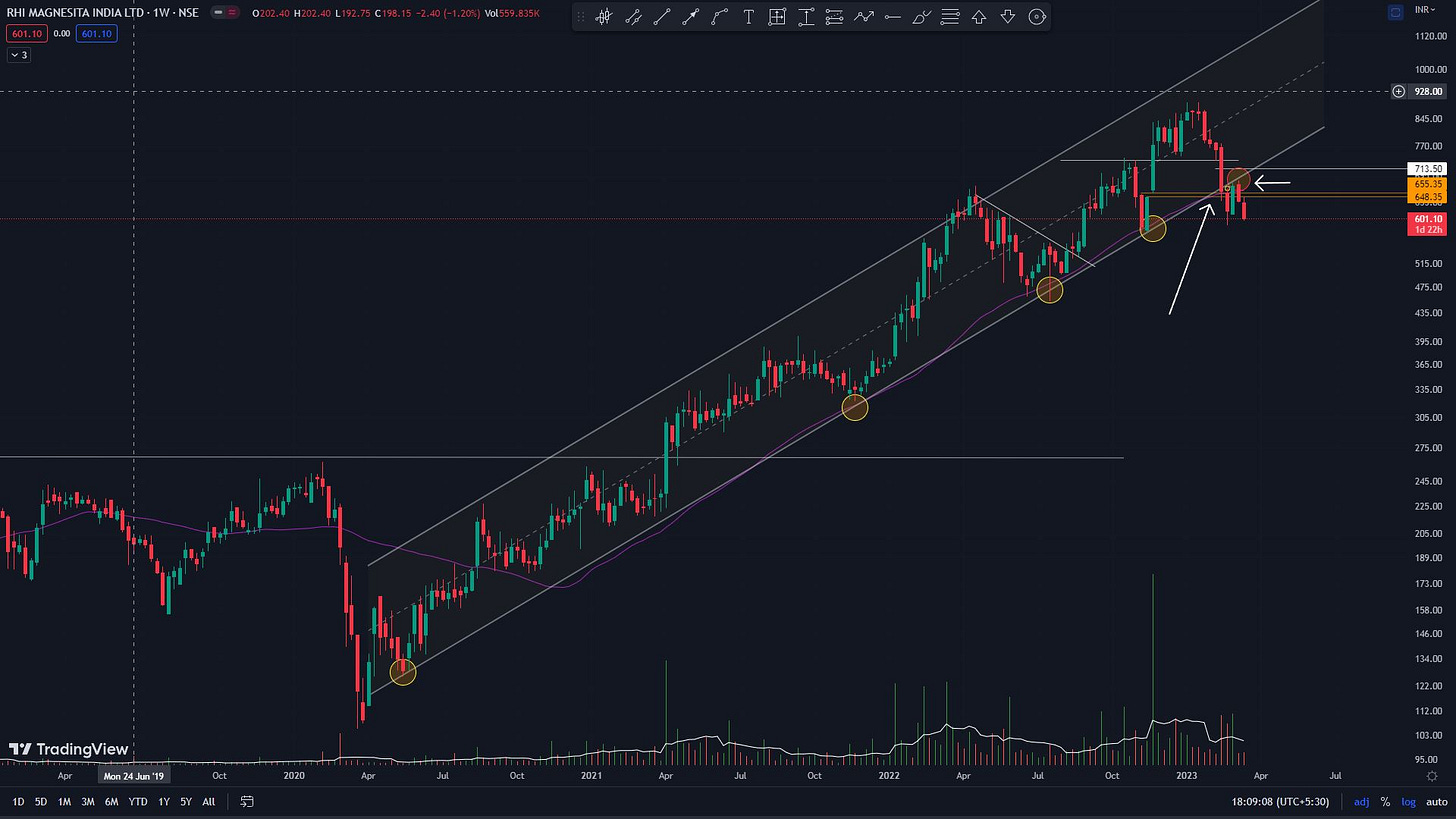Click the orange 648.35 price label
Image resolution: width=1456 pixels, height=819 pixels.
(1428, 197)
